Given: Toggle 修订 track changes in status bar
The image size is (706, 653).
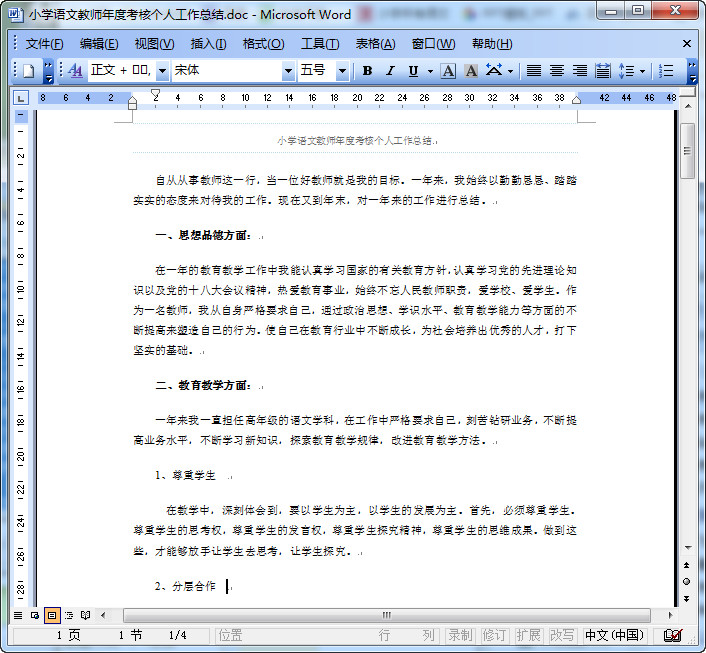Looking at the screenshot, I should 494,635.
